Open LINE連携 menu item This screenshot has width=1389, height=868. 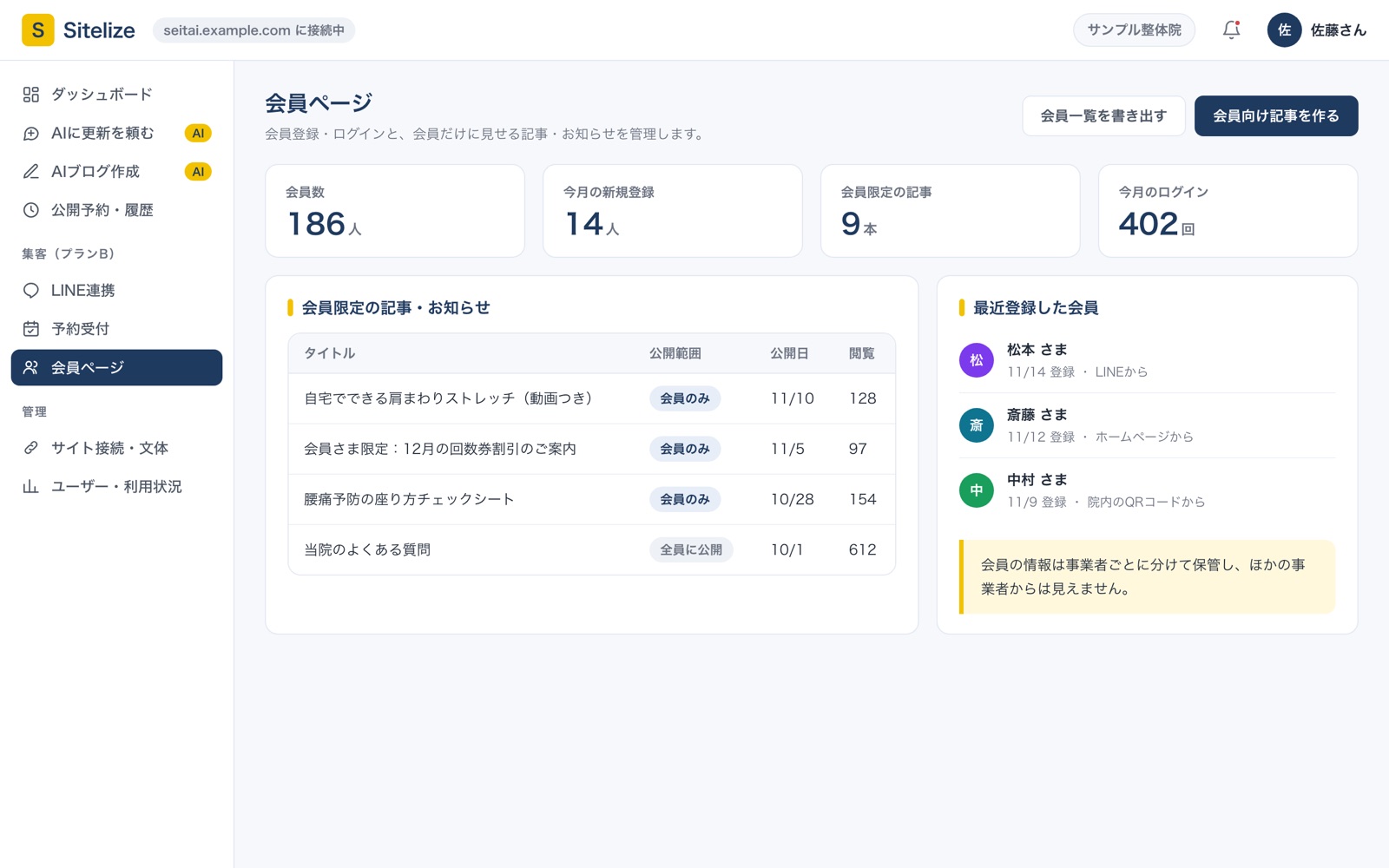tap(116, 291)
